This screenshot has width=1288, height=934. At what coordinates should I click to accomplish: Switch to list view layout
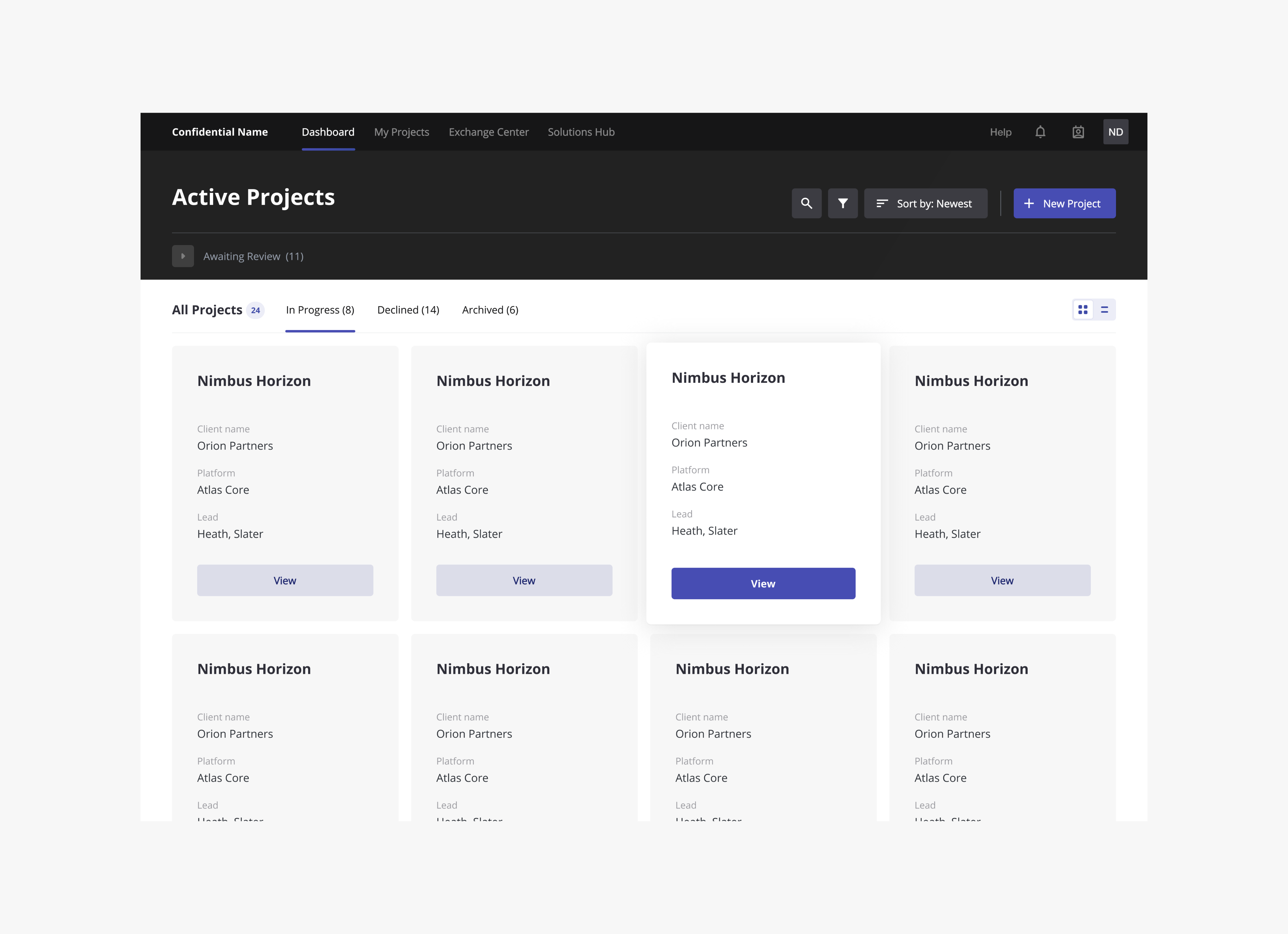[1105, 310]
